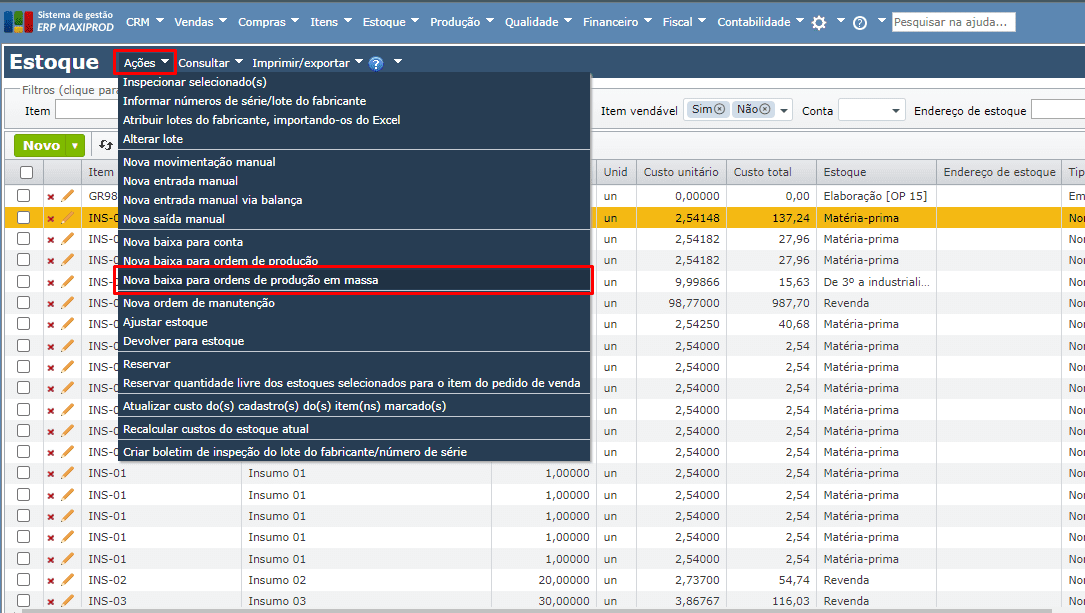Image resolution: width=1085 pixels, height=613 pixels.
Task: Click the edit pencil on the GR98 row
Action: [68, 196]
